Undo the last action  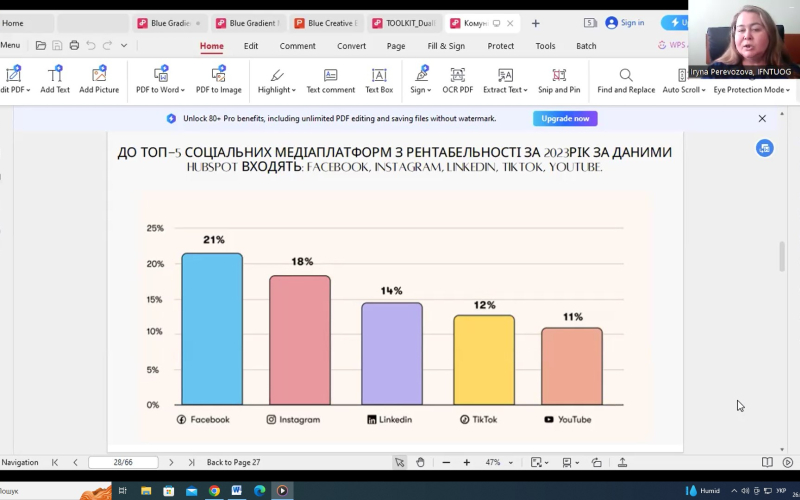[x=91, y=45]
